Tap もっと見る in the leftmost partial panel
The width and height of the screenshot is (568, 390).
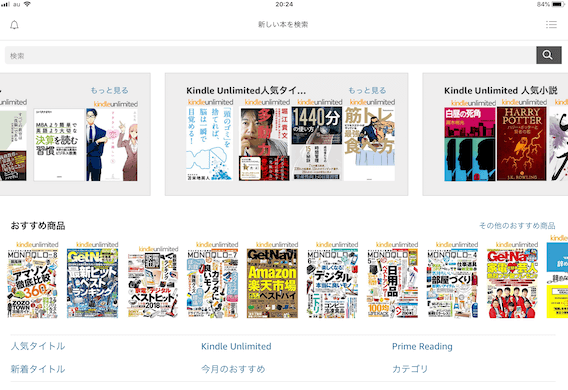(109, 90)
